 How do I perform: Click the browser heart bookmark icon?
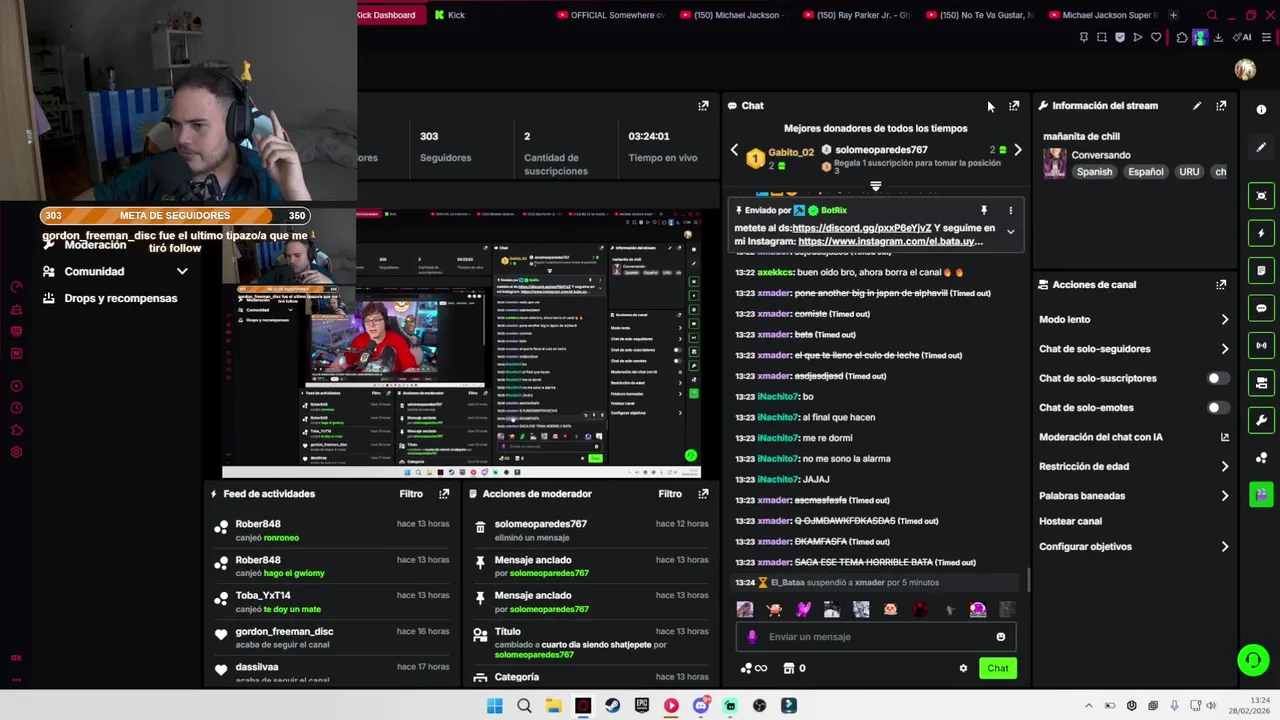1156,37
